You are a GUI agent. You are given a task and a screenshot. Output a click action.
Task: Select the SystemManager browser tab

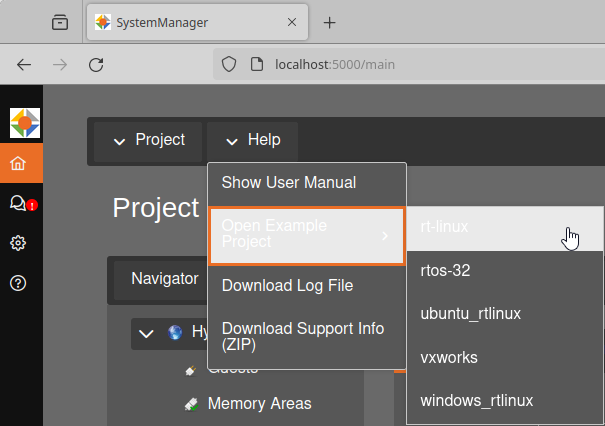[197, 22]
